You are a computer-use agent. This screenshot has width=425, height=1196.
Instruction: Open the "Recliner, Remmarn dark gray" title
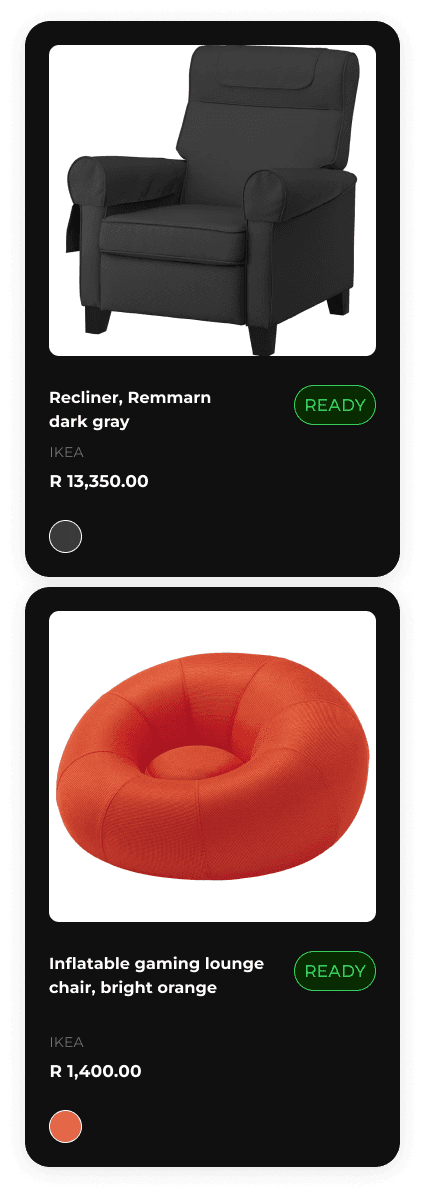130,410
